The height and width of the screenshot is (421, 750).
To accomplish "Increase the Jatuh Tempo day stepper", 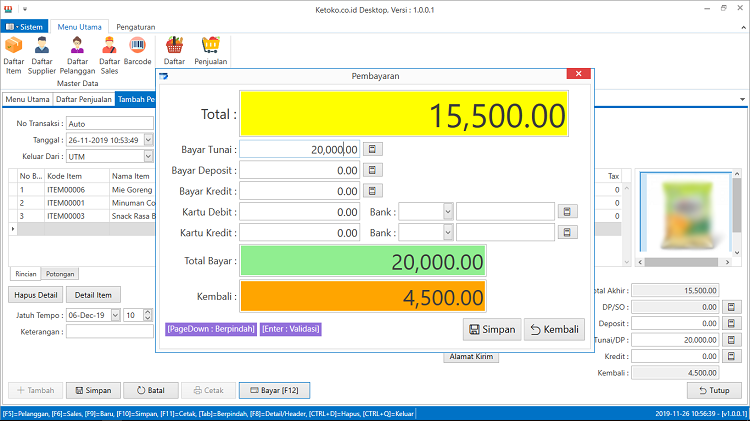I will (148, 312).
